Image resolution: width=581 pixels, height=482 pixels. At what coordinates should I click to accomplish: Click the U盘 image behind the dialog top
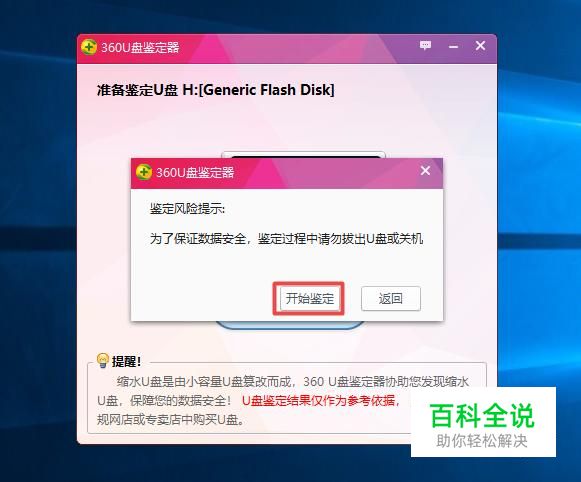point(303,154)
